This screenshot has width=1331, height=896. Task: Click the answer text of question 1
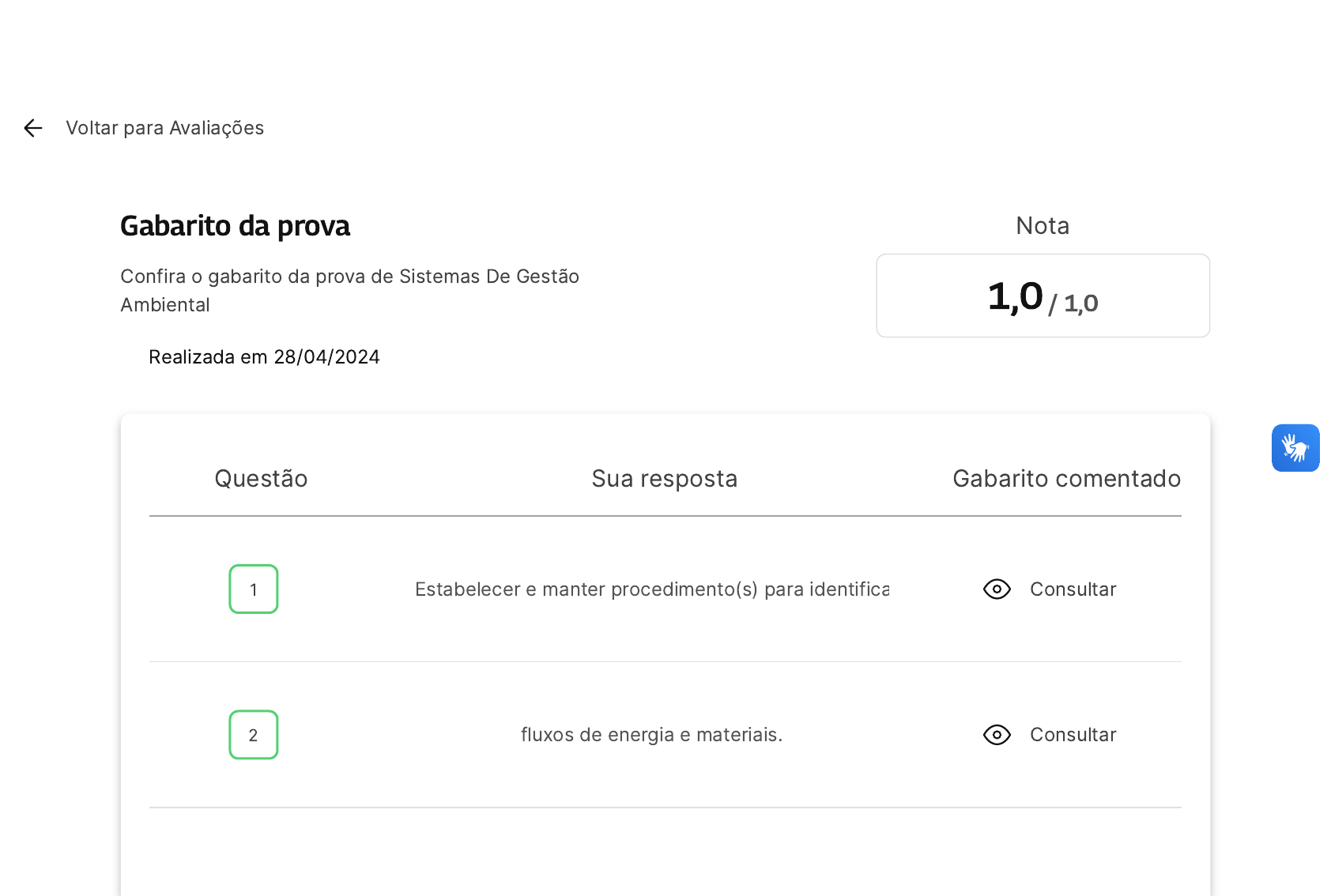tap(652, 589)
